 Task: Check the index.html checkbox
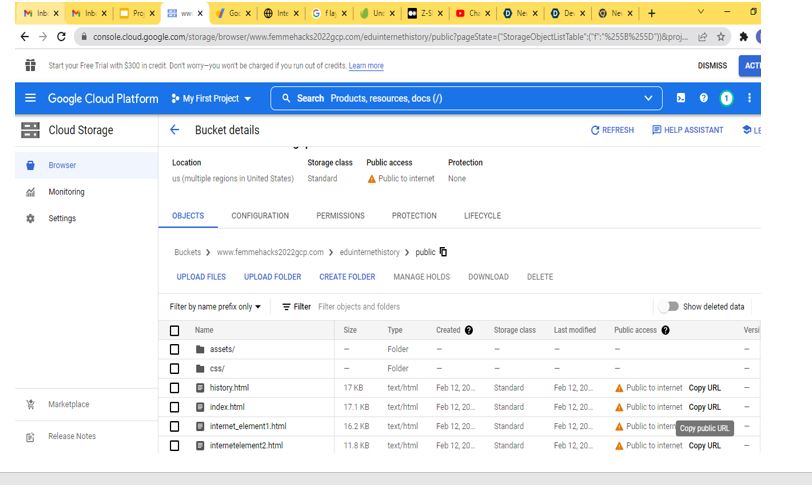click(x=175, y=407)
